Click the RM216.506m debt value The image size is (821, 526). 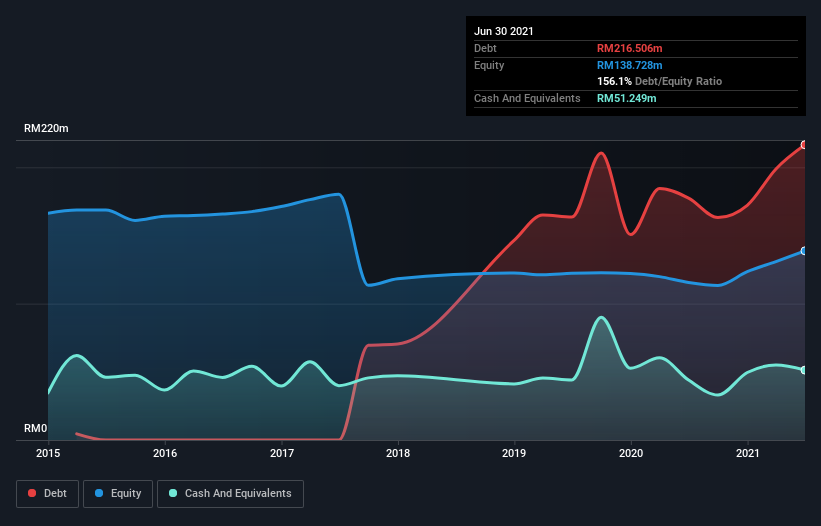[x=629, y=48]
